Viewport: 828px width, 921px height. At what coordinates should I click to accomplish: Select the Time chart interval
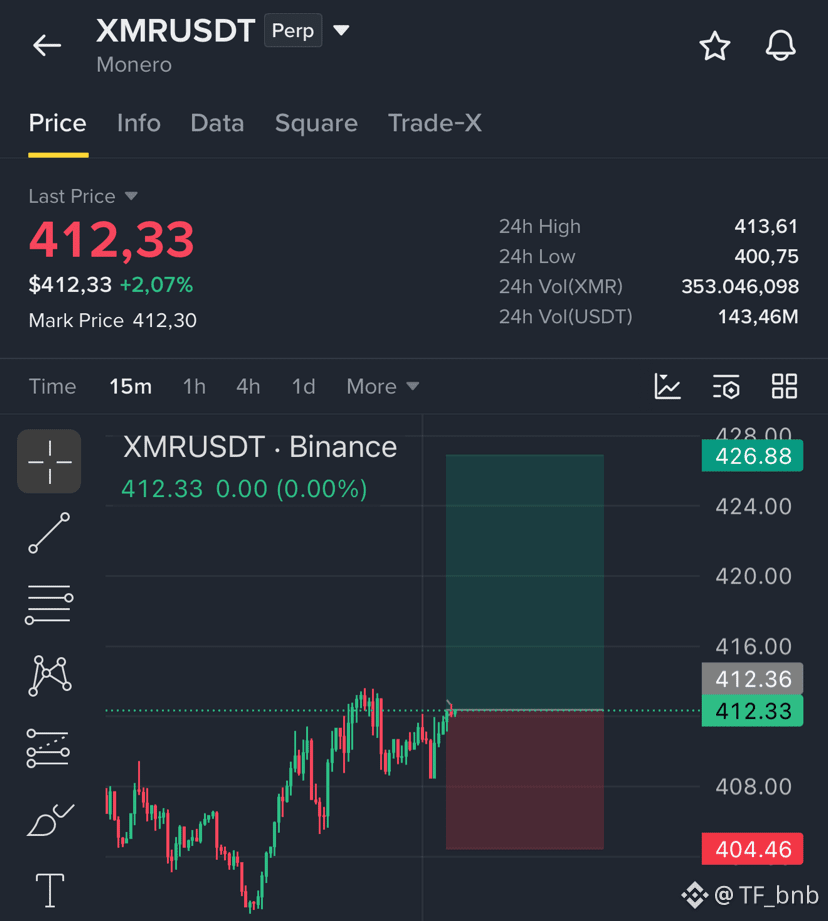point(53,386)
